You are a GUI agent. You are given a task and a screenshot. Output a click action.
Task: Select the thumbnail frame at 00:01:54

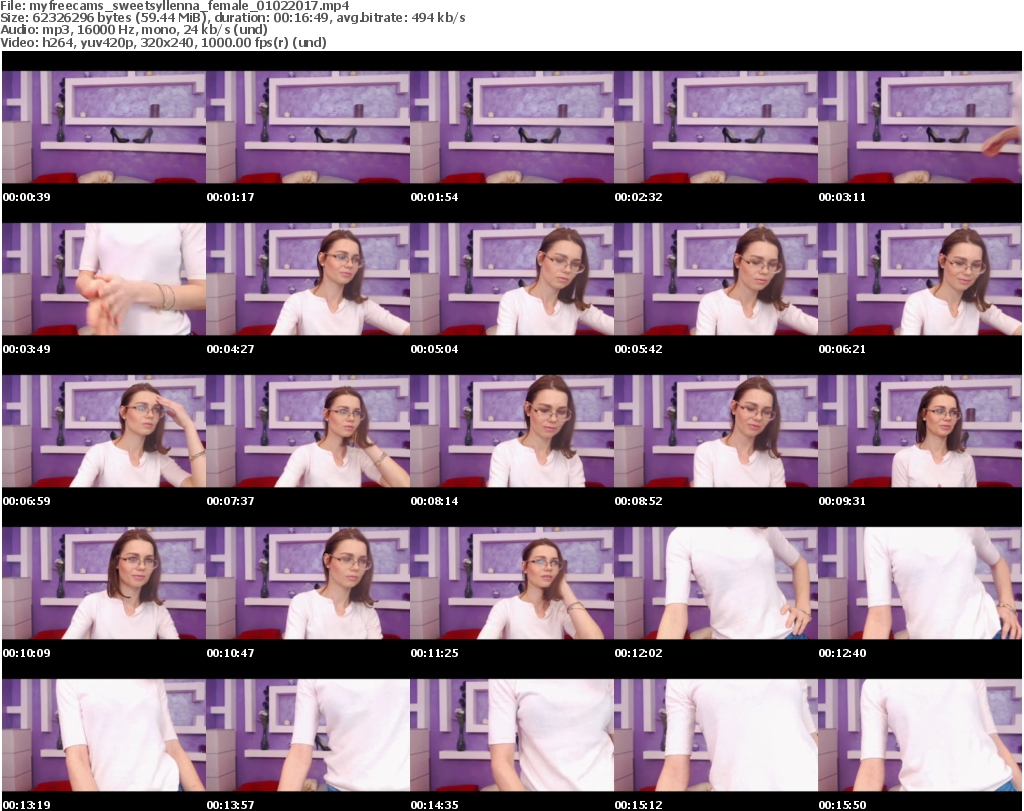tap(512, 127)
